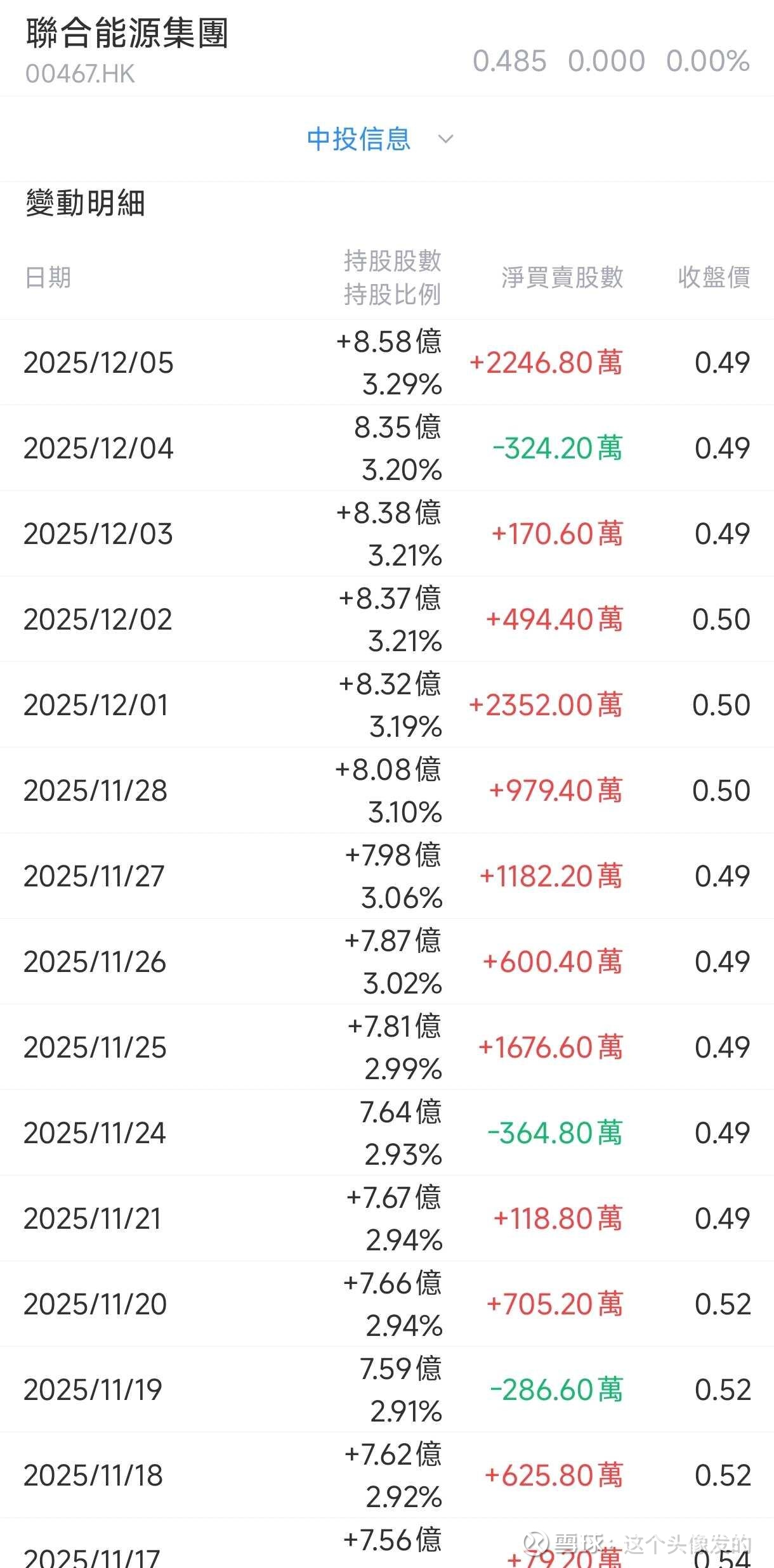Screen dimensions: 774x1568
Task: Sort by the 持股股數 column header
Action: point(393,261)
